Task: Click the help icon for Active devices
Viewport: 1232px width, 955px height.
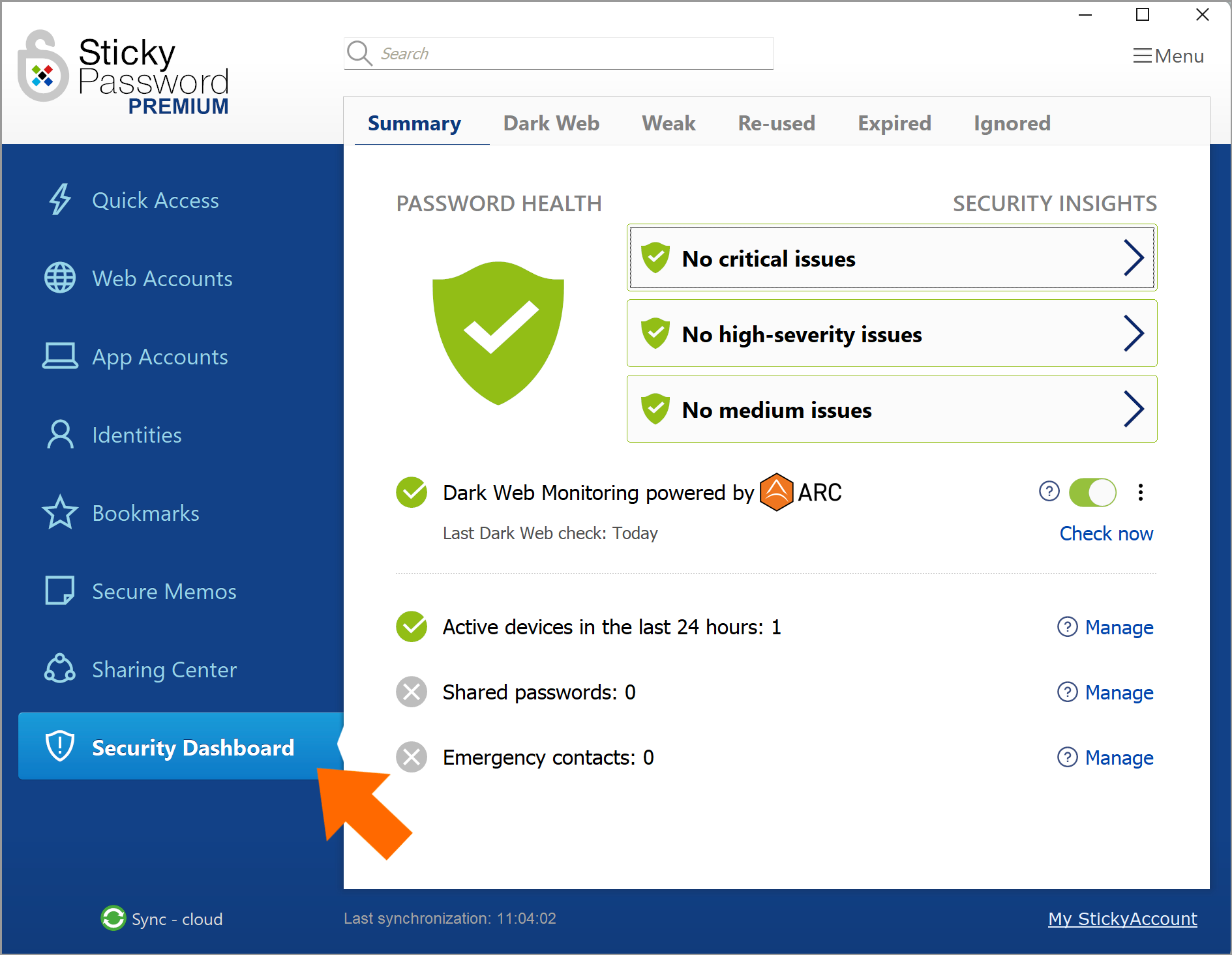Action: click(1068, 626)
